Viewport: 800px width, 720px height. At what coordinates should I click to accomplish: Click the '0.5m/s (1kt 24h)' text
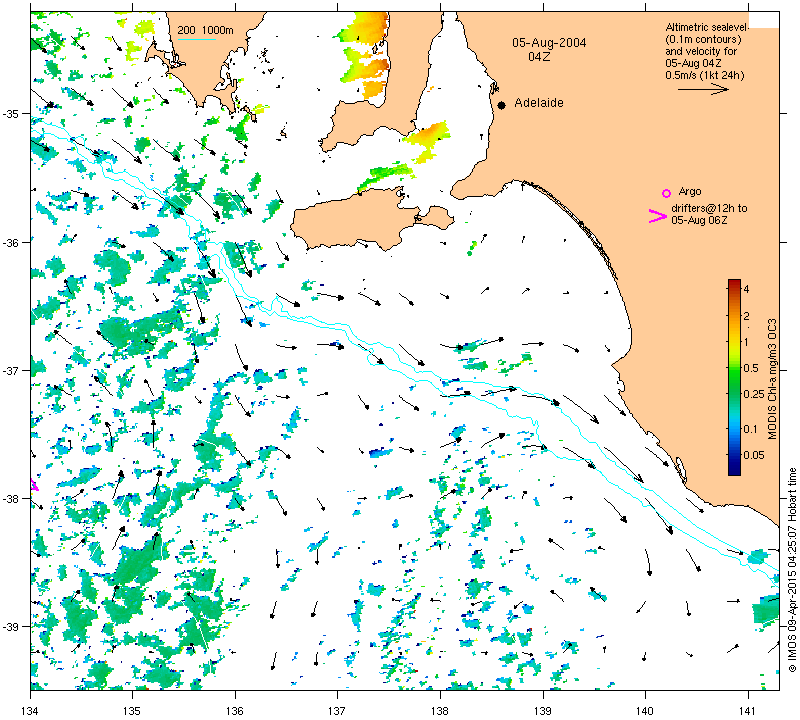[x=705, y=76]
